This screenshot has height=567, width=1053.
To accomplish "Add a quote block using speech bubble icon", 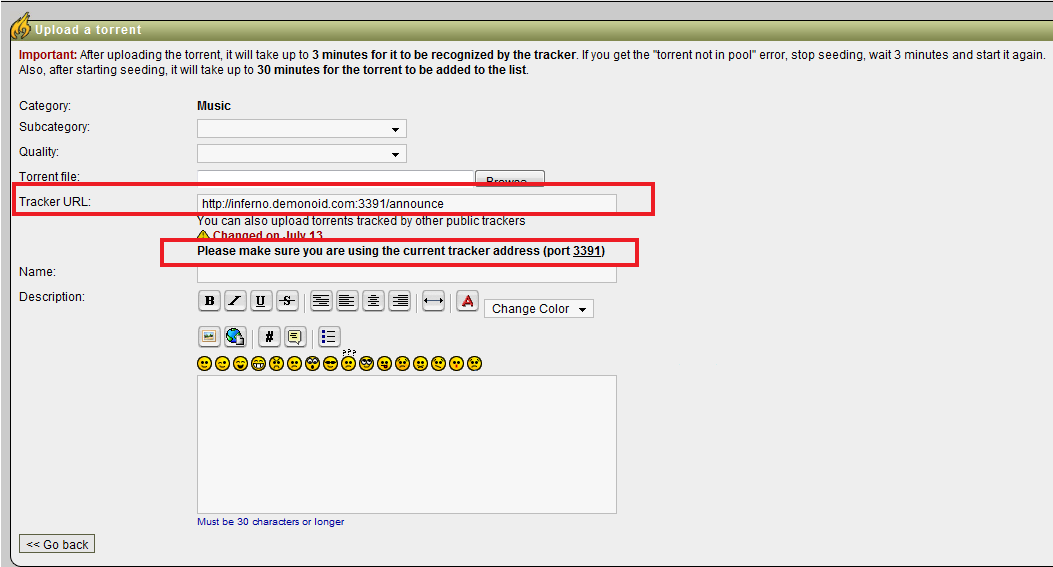I will pyautogui.click(x=295, y=337).
